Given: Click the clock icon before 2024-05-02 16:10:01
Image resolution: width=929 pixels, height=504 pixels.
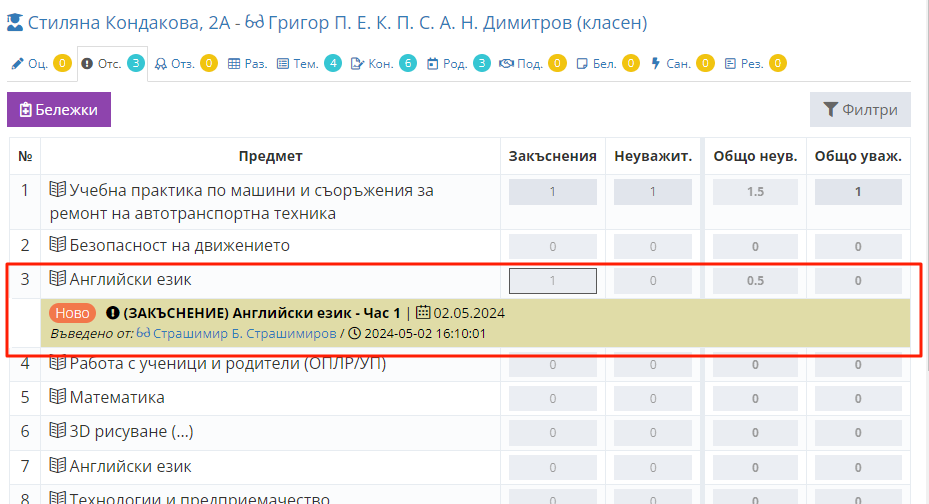Looking at the screenshot, I should pyautogui.click(x=354, y=333).
